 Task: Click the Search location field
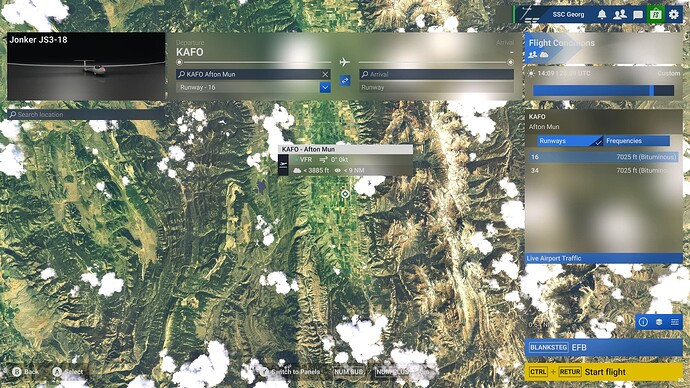[x=86, y=114]
